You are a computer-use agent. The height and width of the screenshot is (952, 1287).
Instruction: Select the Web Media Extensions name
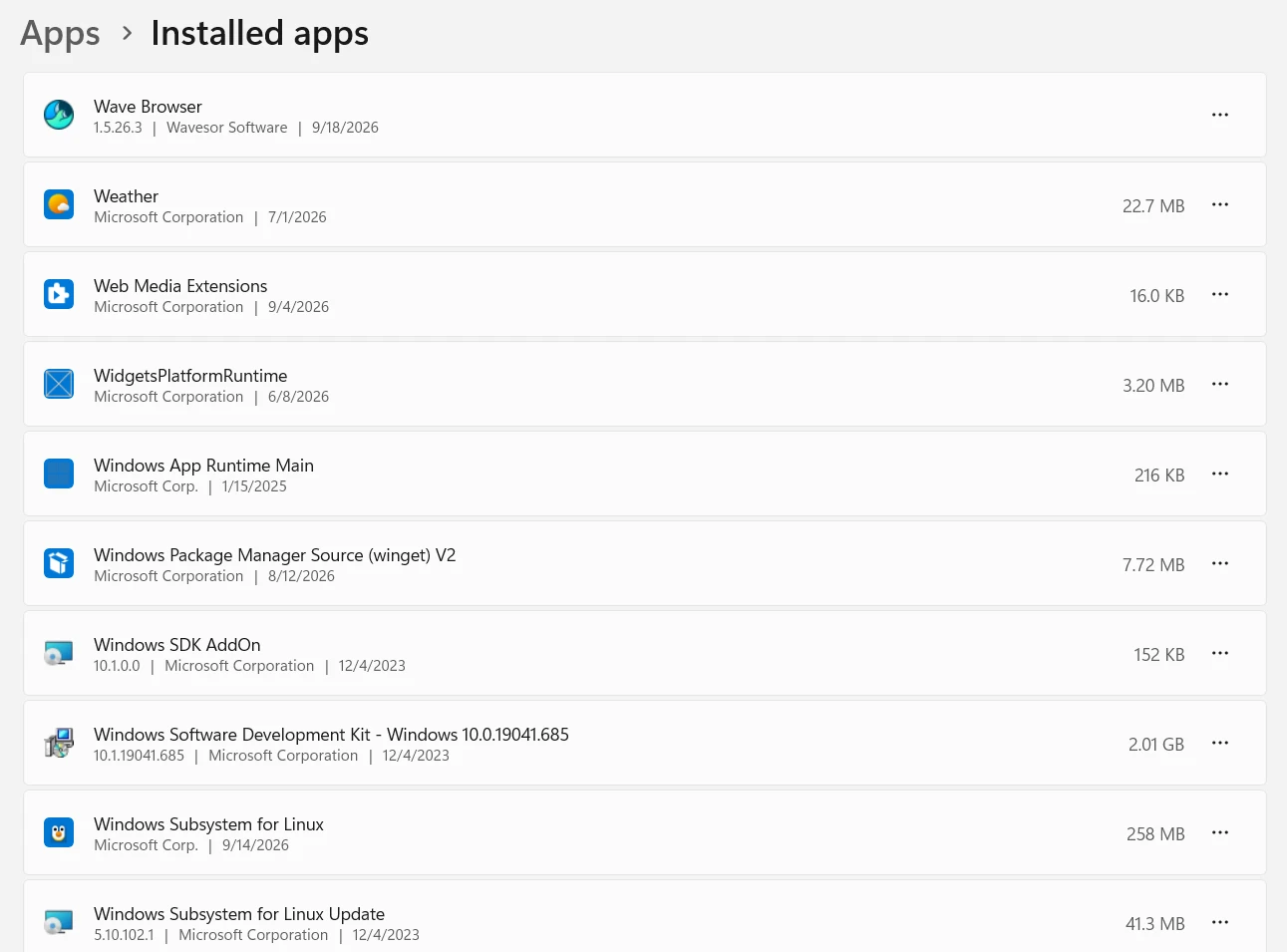(180, 286)
